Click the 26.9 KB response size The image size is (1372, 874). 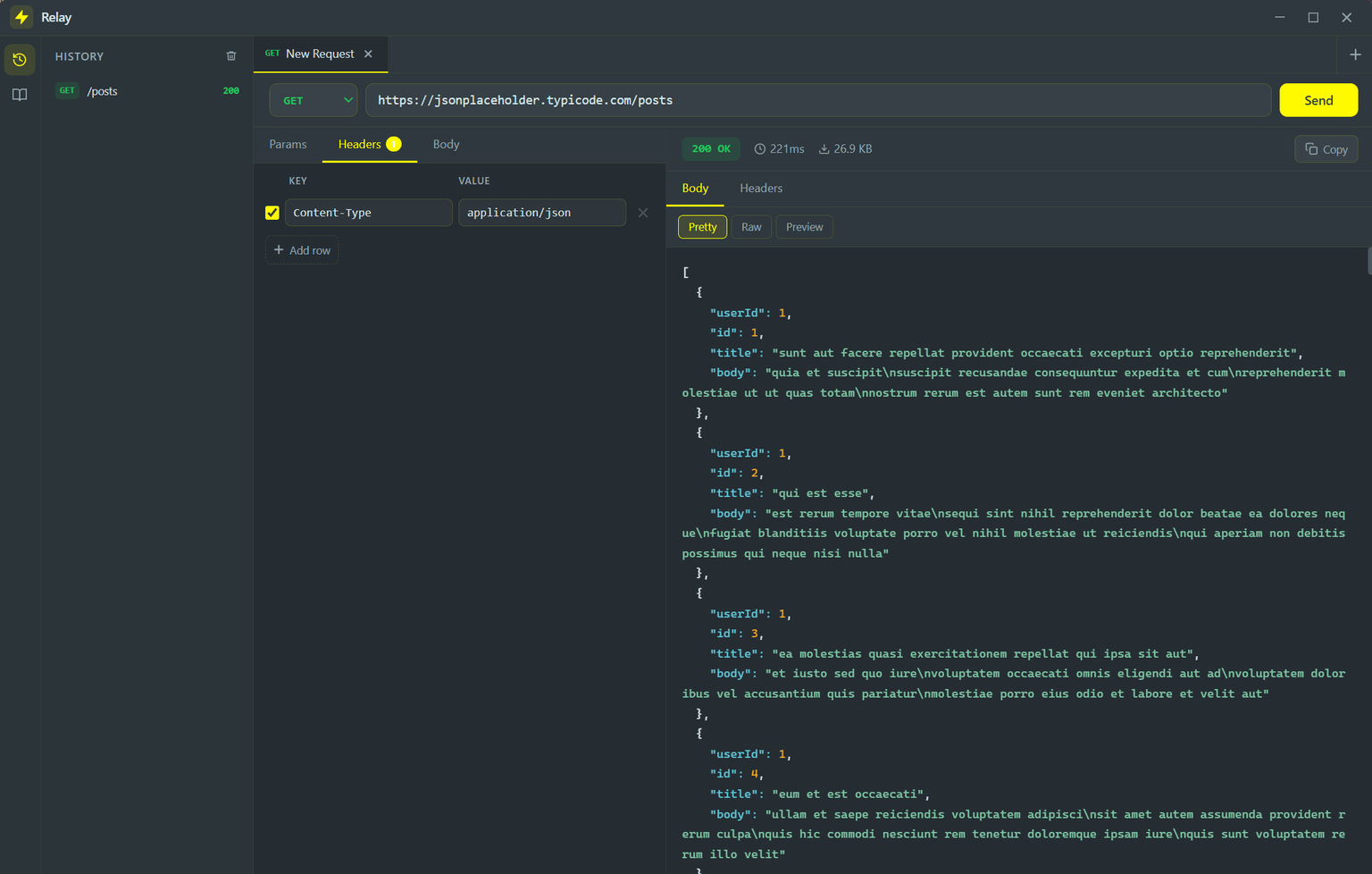[845, 149]
